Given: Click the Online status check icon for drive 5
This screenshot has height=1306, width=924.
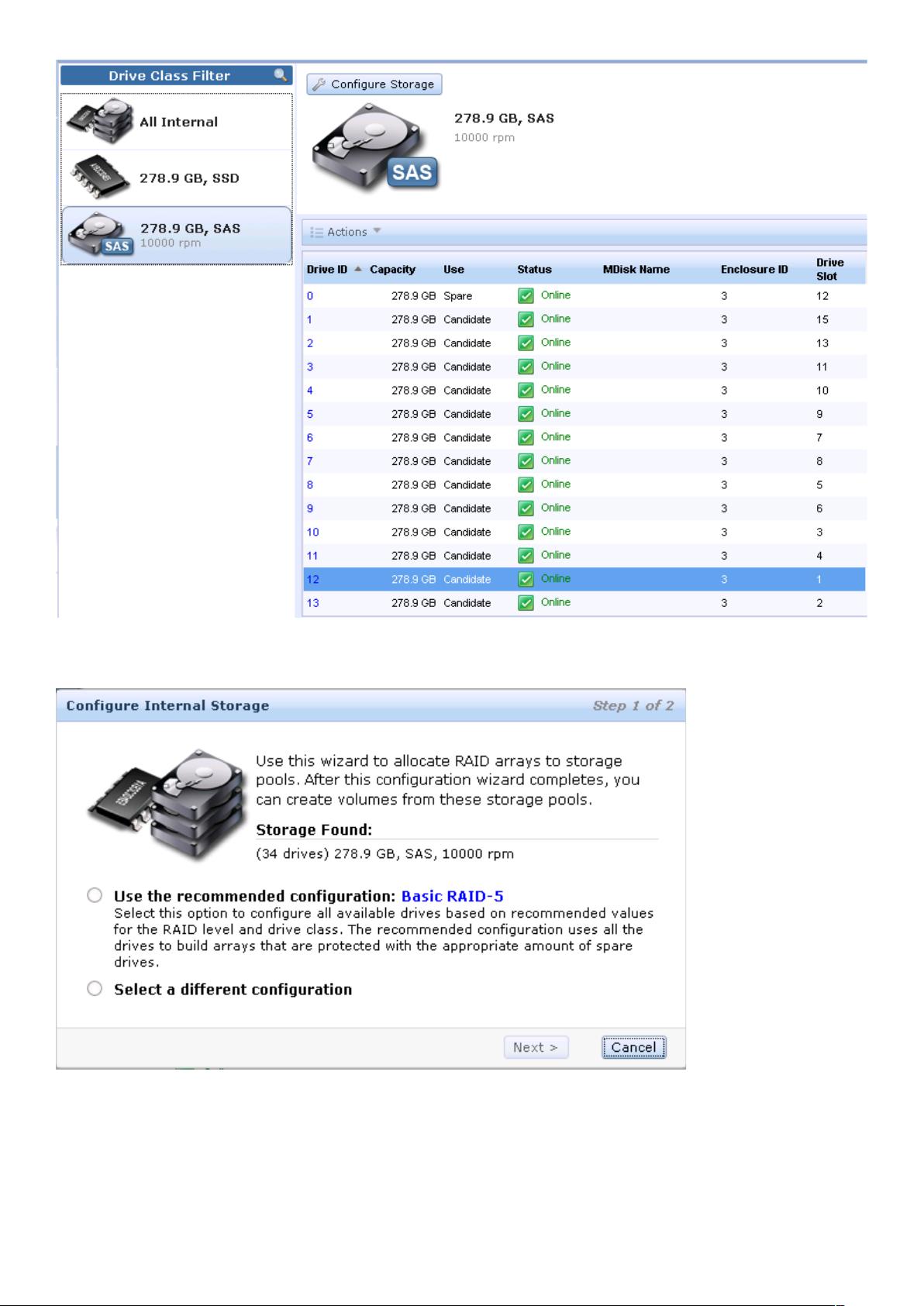Looking at the screenshot, I should [x=526, y=414].
